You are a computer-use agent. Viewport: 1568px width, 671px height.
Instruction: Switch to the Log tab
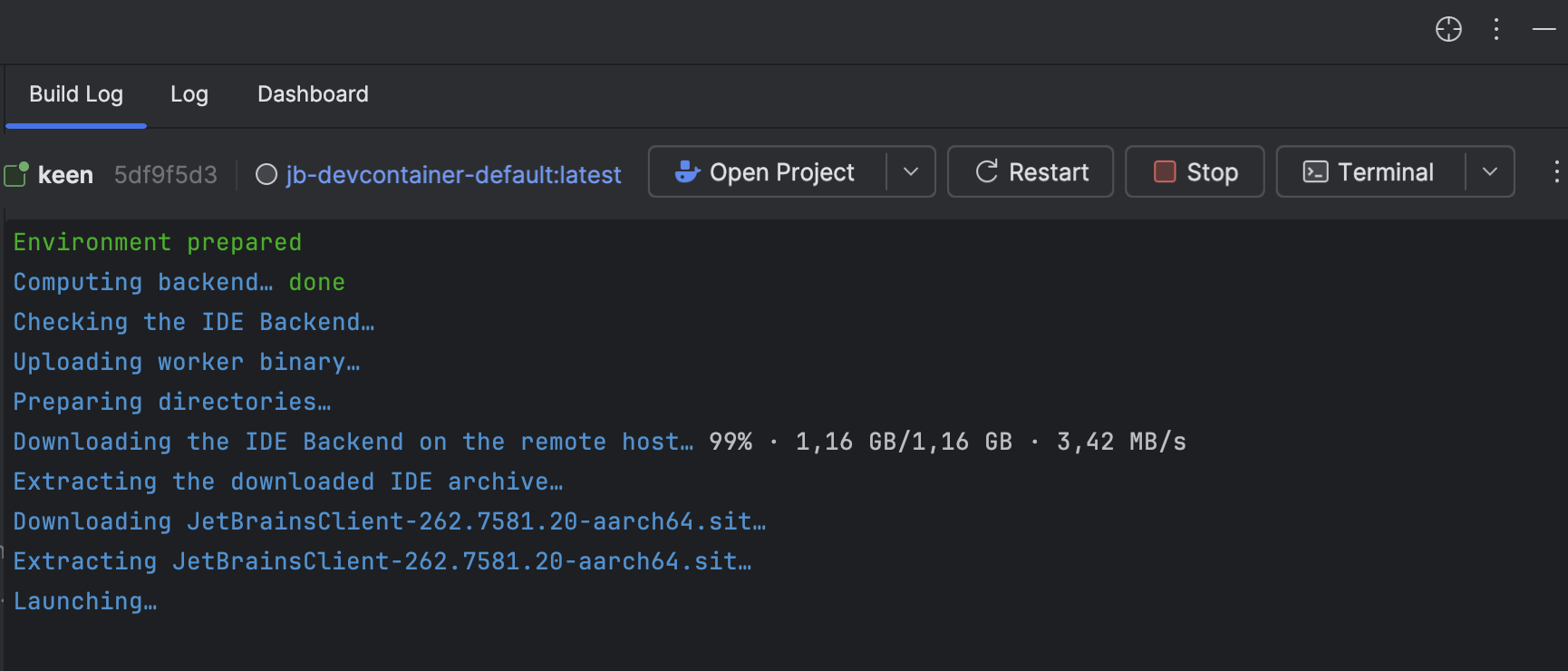pyautogui.click(x=189, y=94)
